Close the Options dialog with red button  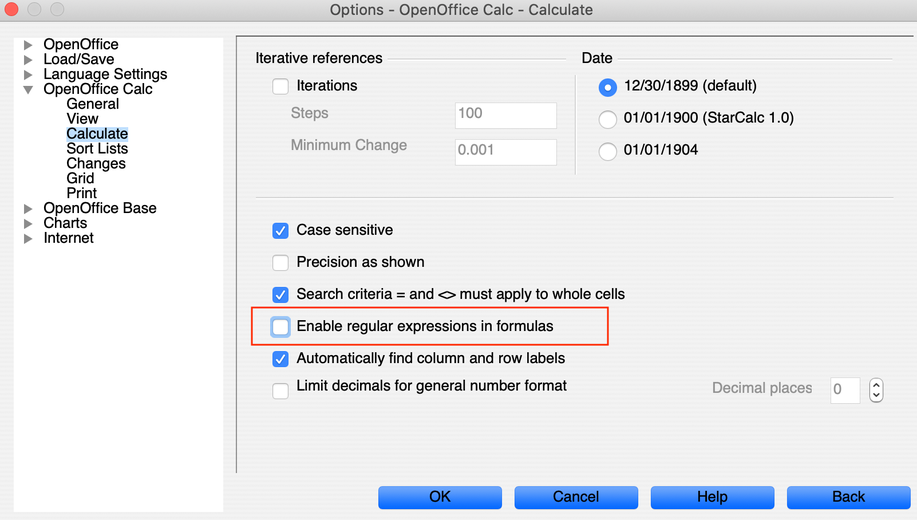coord(11,9)
